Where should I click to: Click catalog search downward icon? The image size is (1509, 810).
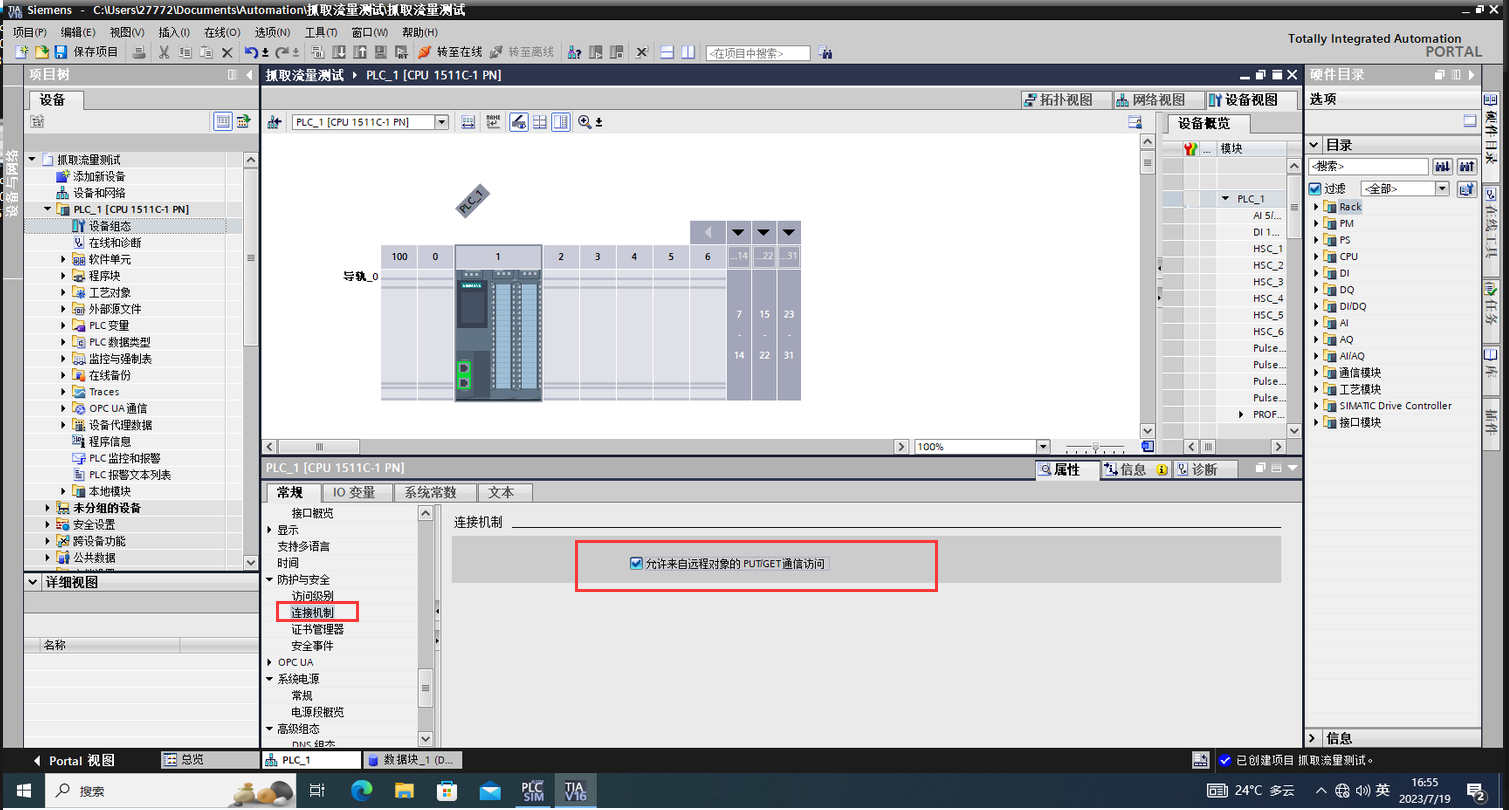pos(1443,166)
